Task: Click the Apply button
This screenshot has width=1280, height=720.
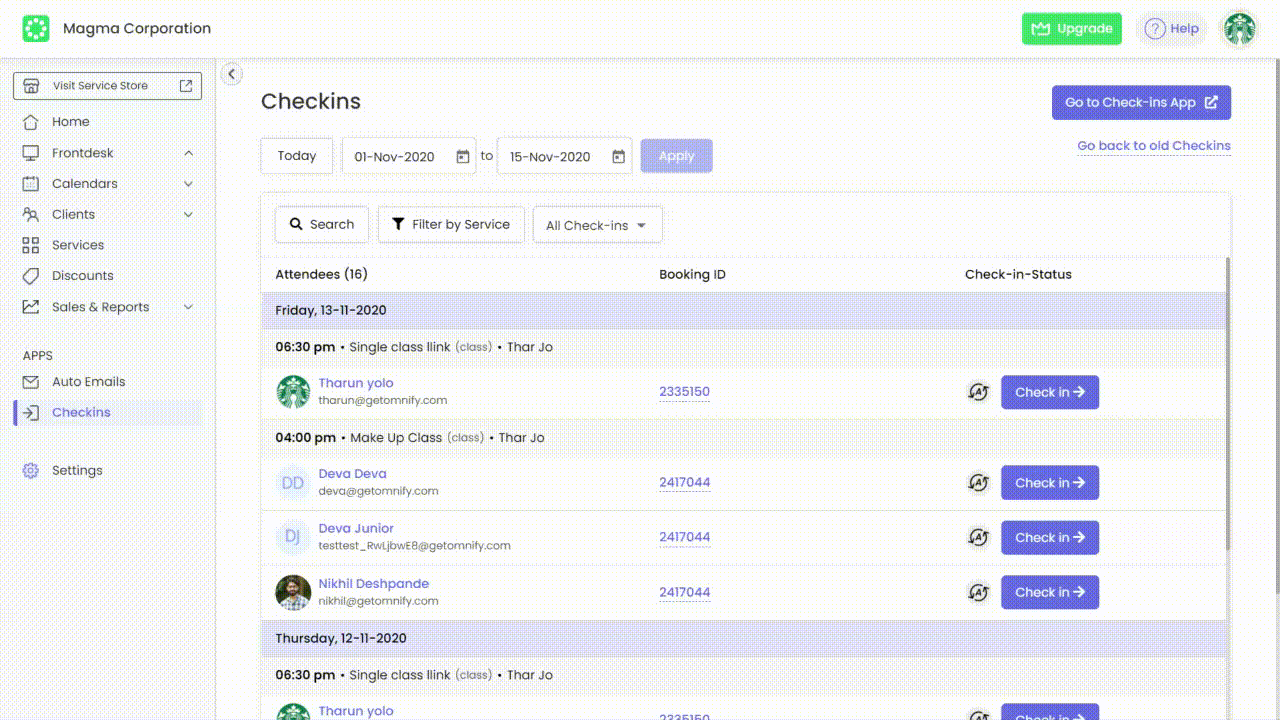Action: pos(677,156)
